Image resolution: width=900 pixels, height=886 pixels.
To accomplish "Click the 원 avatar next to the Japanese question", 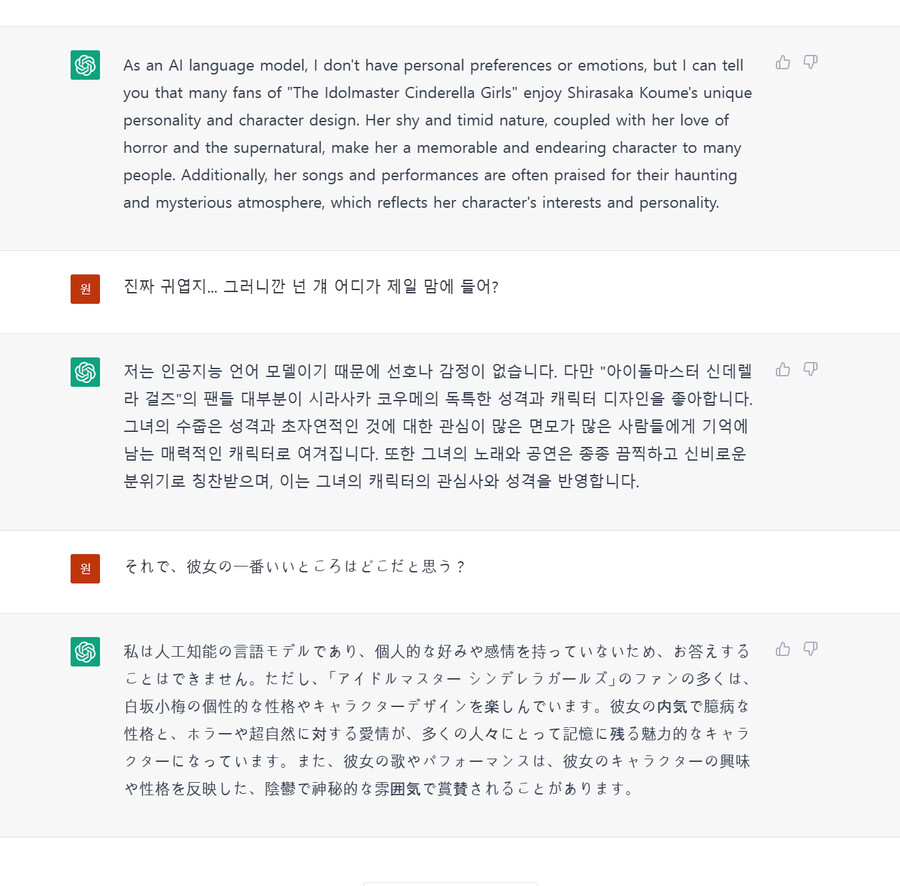I will coord(85,567).
